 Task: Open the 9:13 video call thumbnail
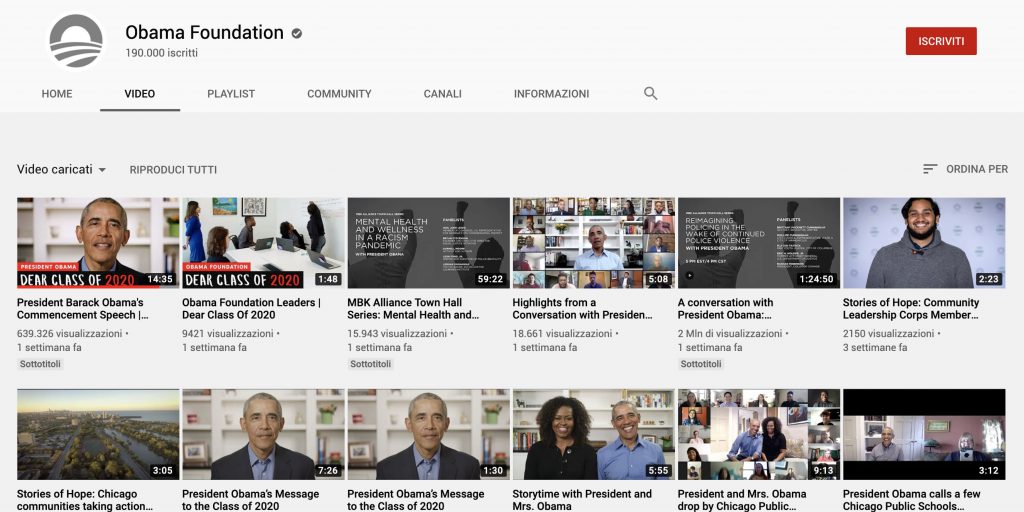[x=759, y=434]
